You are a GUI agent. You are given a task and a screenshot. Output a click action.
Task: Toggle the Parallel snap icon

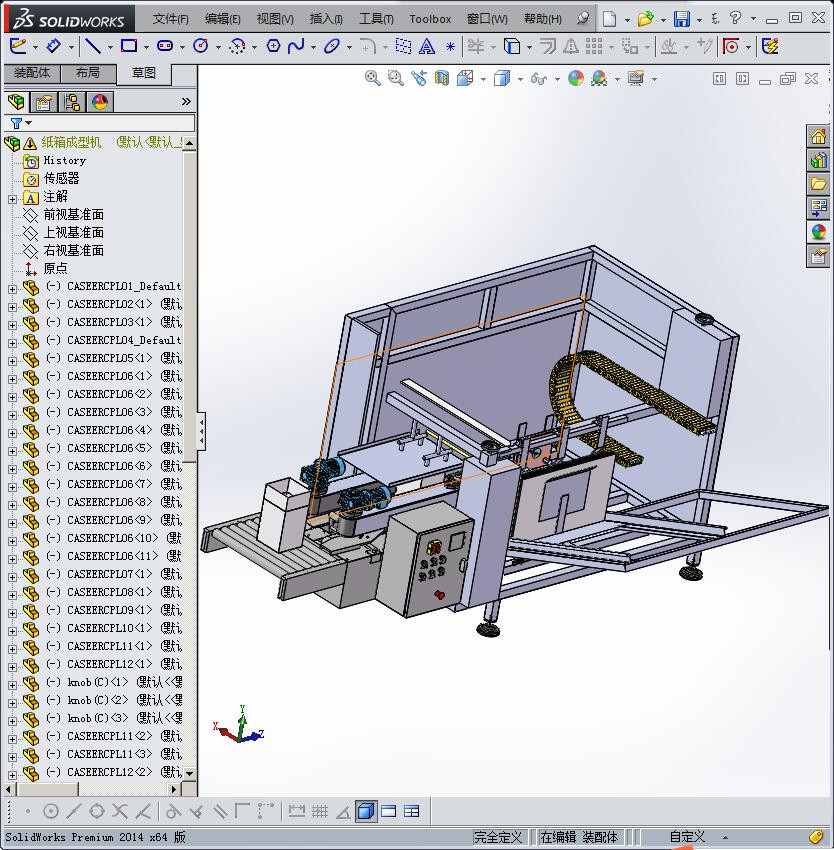[220, 811]
